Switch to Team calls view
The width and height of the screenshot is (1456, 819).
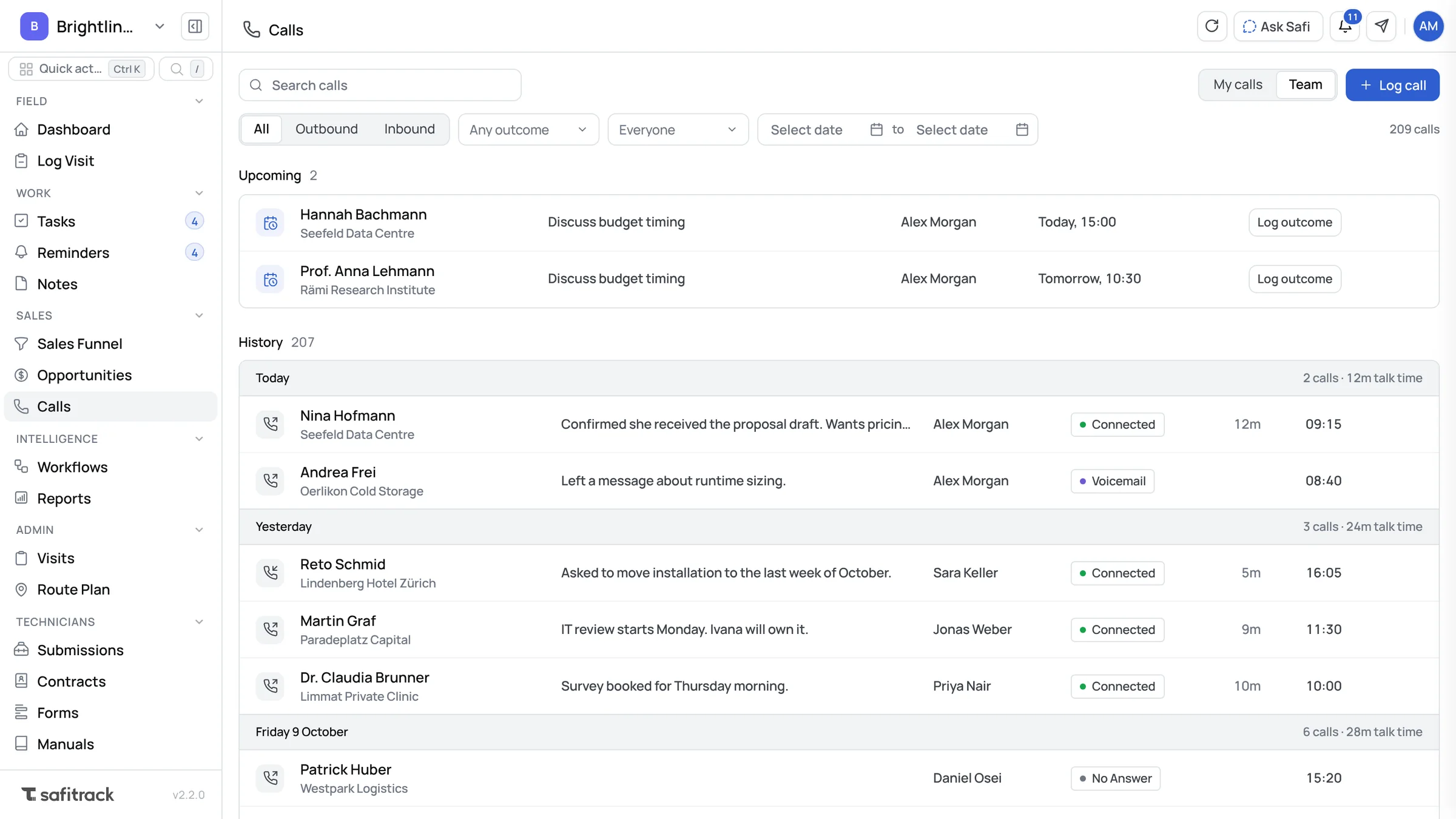(x=1305, y=84)
